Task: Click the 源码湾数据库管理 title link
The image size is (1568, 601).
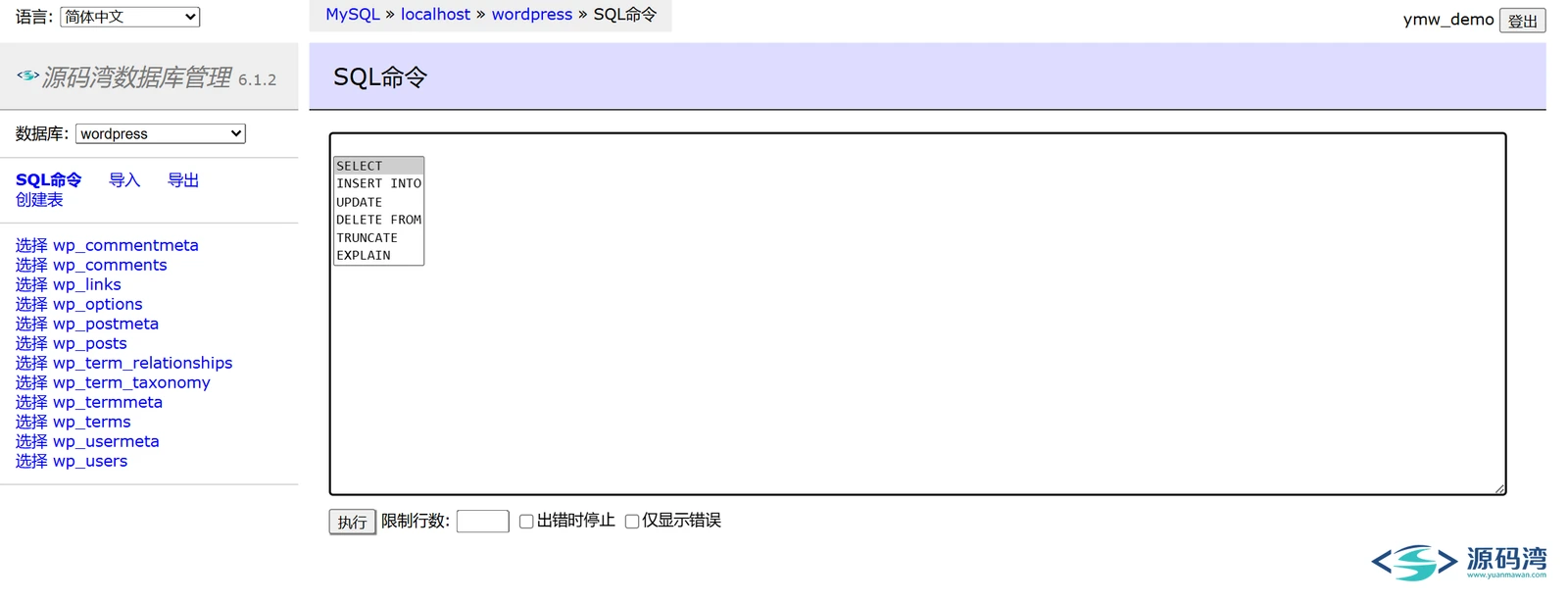Action: coord(137,77)
